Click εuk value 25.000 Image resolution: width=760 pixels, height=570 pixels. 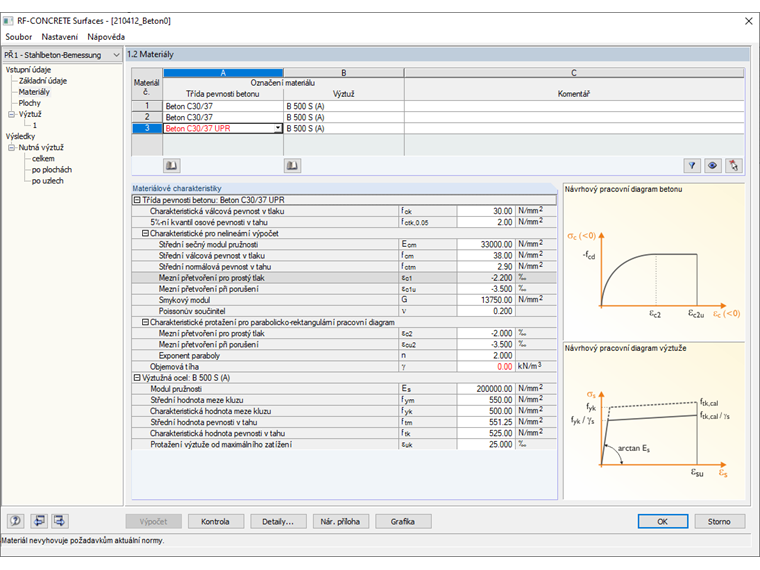pyautogui.click(x=485, y=444)
